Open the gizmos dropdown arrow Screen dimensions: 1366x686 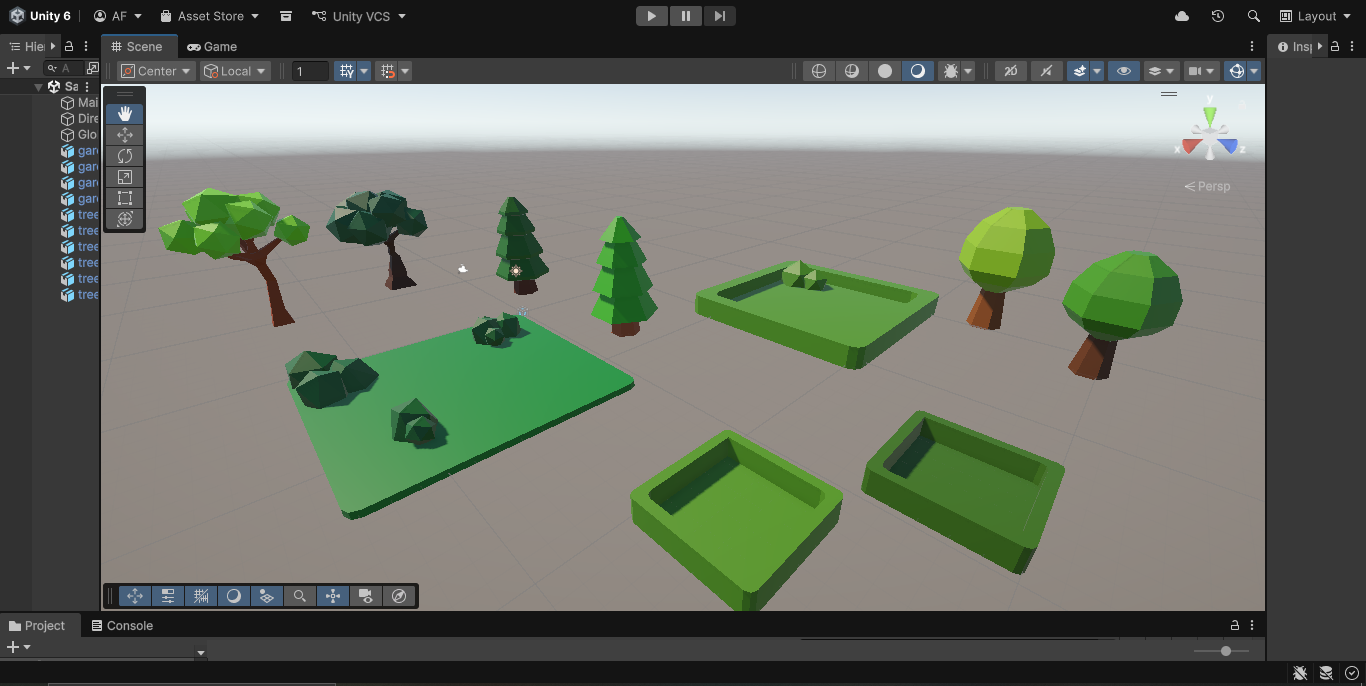tap(1254, 71)
